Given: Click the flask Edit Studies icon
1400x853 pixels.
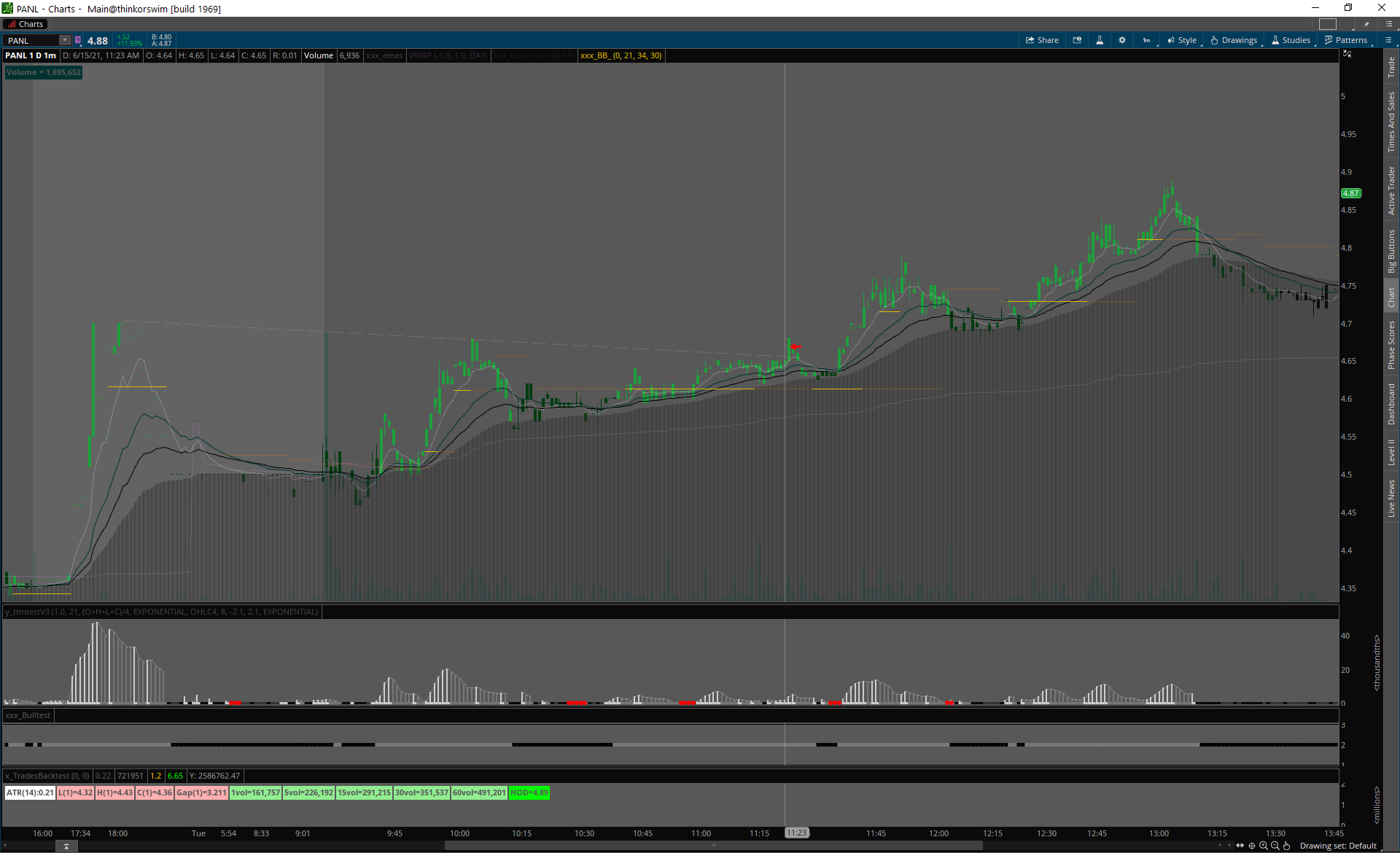Looking at the screenshot, I should click(x=1100, y=40).
